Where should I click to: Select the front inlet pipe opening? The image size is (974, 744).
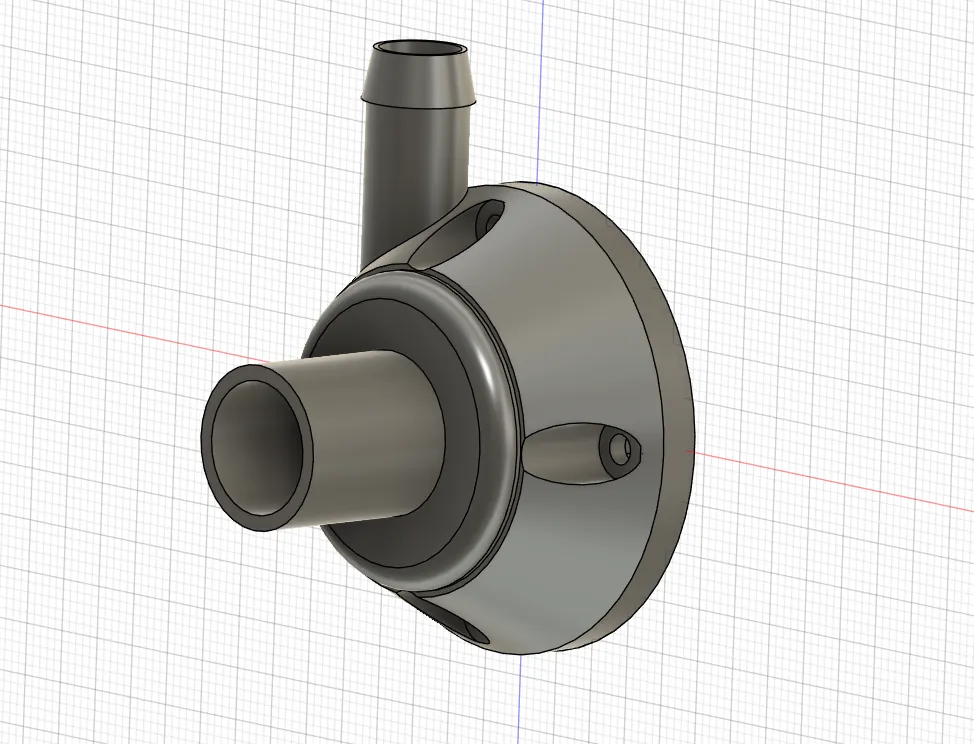point(257,447)
